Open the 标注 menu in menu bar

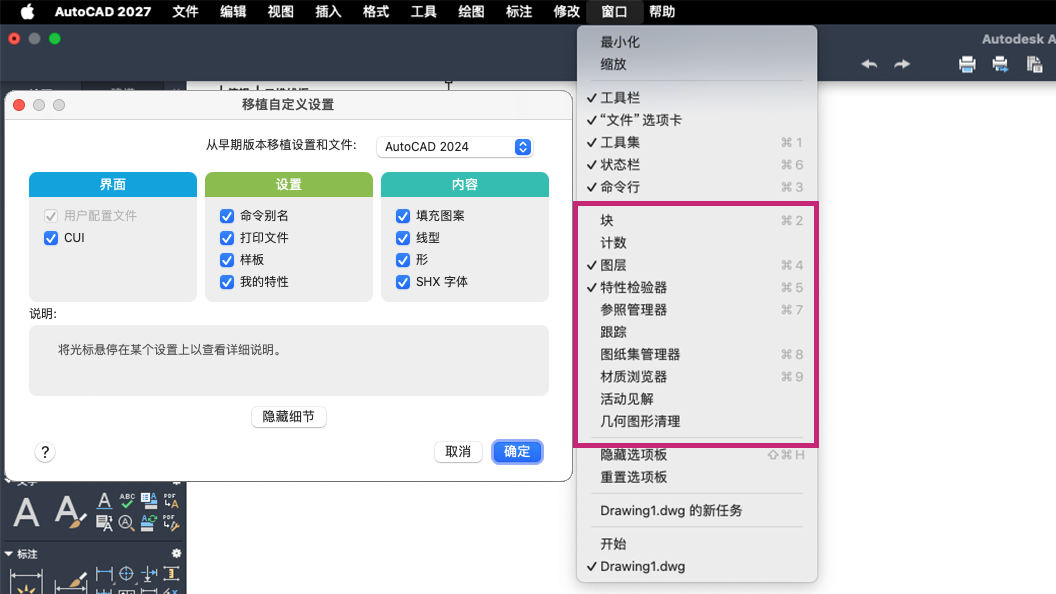coord(519,11)
